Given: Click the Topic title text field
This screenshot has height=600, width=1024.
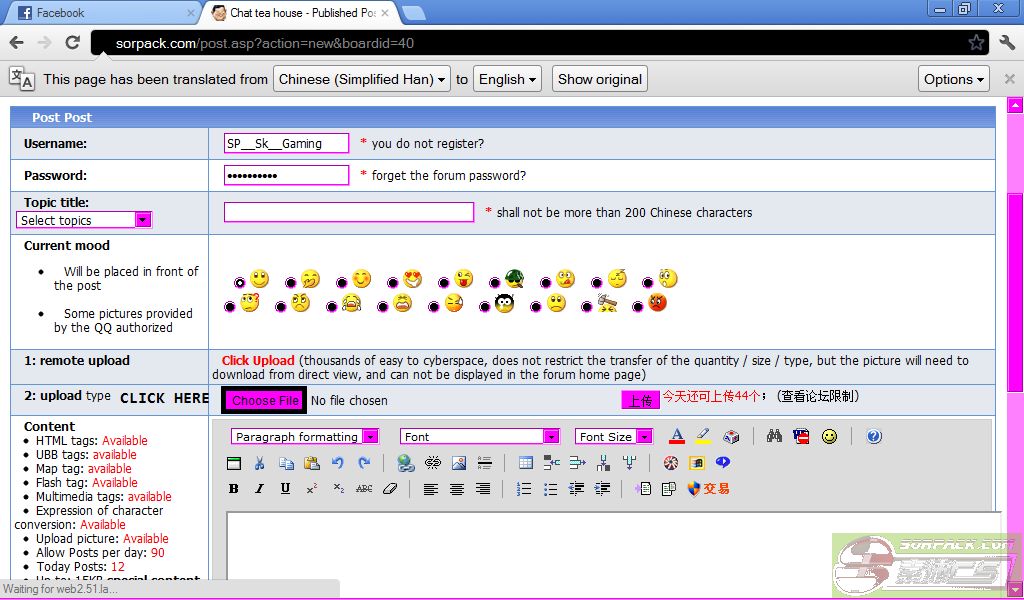Looking at the screenshot, I should pyautogui.click(x=348, y=212).
